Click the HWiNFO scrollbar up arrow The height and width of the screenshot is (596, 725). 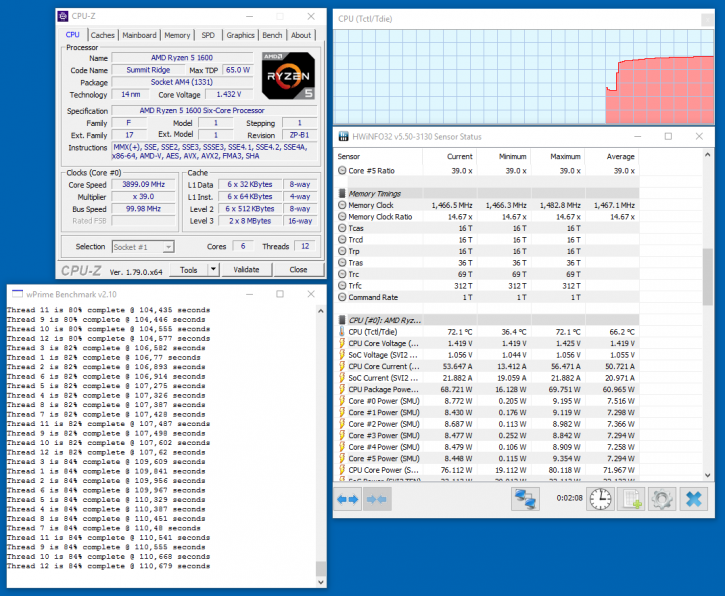click(707, 155)
